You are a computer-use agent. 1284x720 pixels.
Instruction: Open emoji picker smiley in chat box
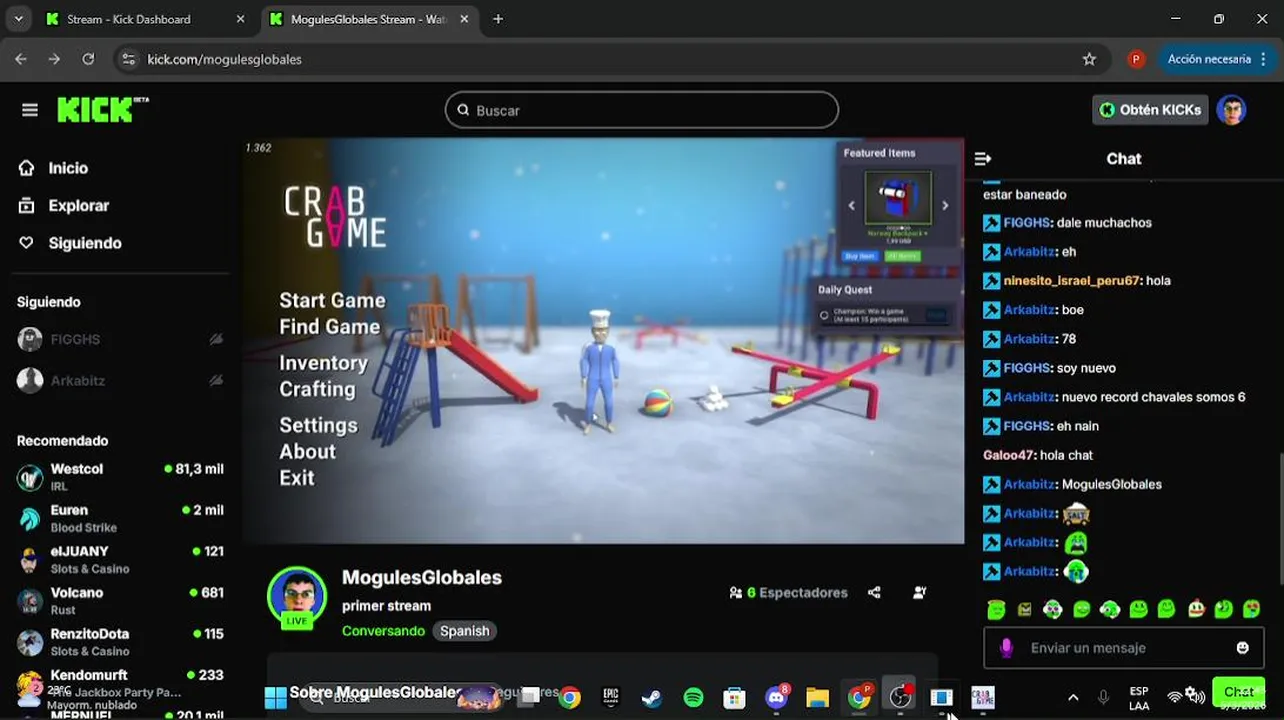pos(1242,648)
